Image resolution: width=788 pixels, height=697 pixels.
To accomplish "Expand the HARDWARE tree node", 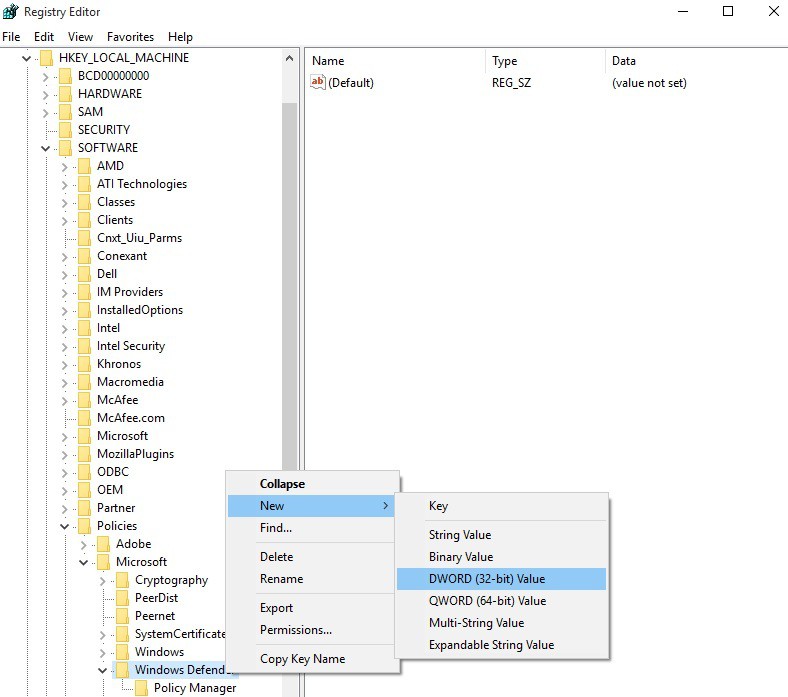I will click(x=45, y=94).
